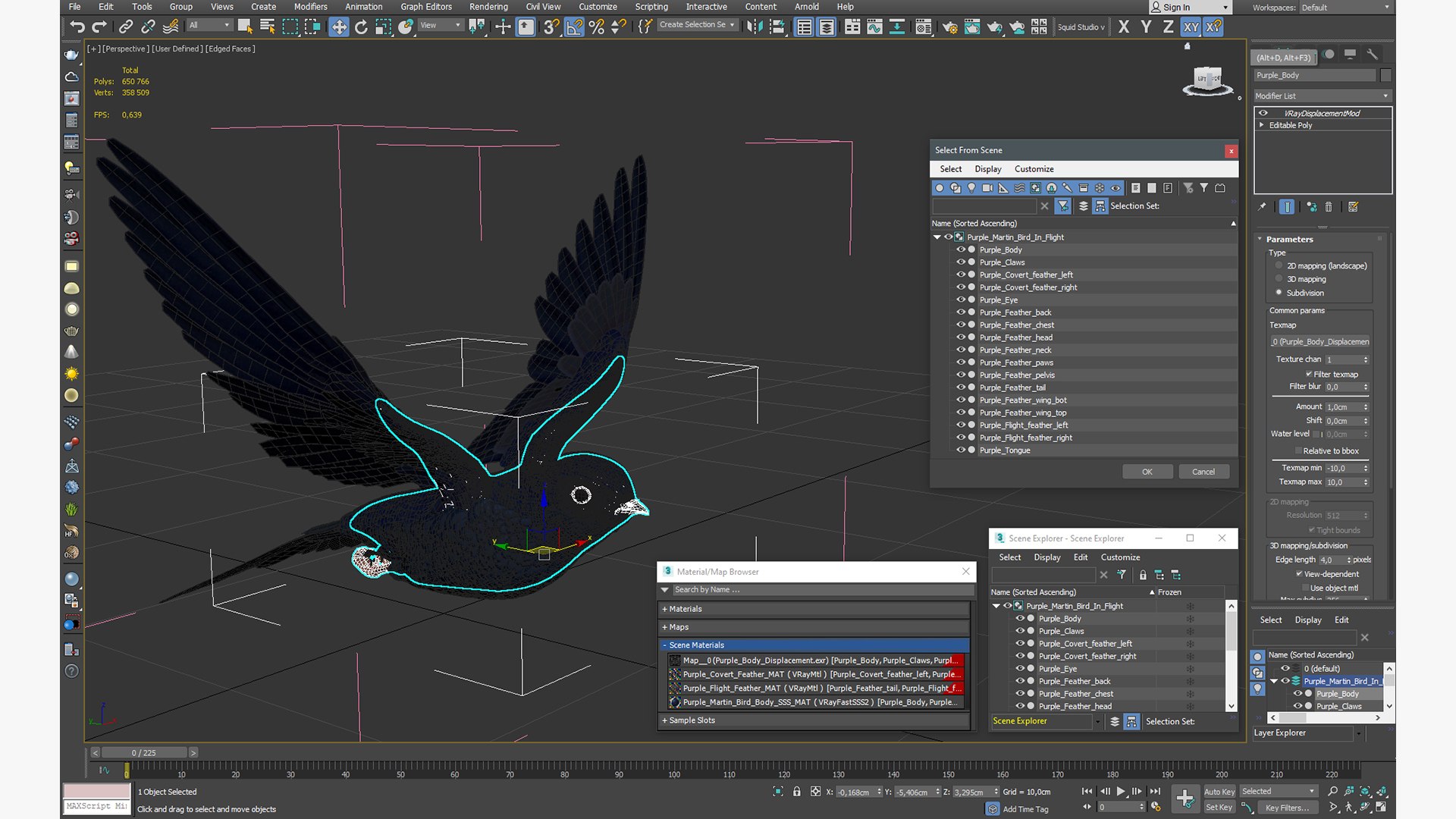This screenshot has width=1456, height=819.
Task: Toggle VRayDisplacementMod visibility eye
Action: 1263,113
